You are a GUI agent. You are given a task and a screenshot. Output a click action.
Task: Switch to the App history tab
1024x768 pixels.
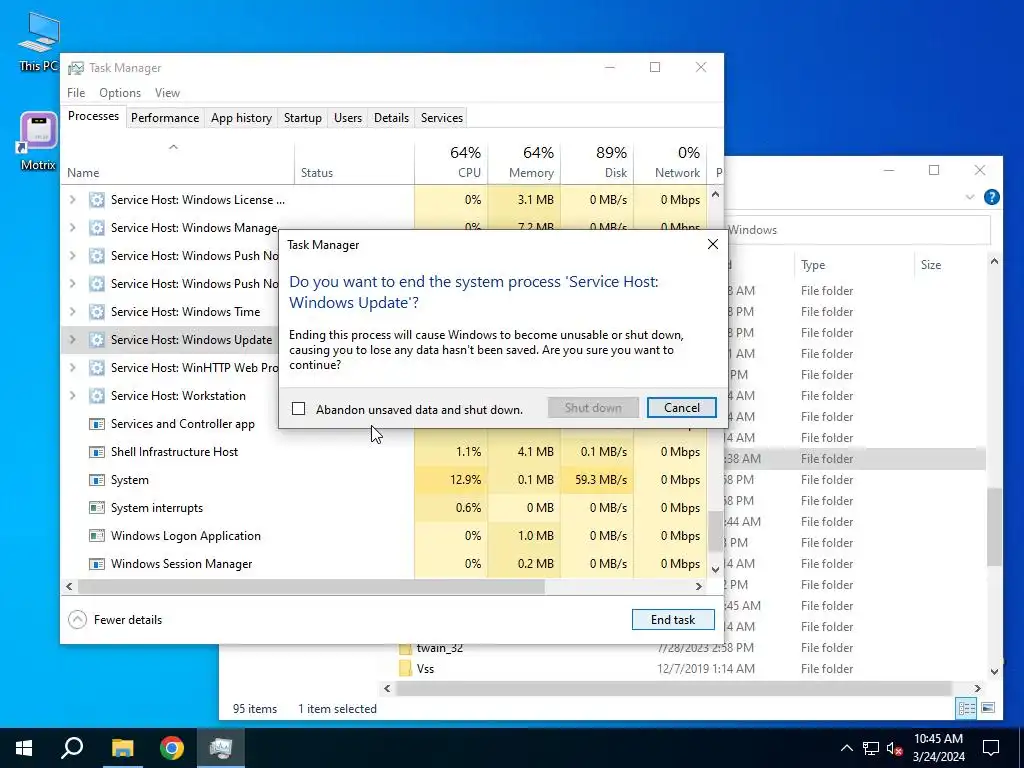pyautogui.click(x=241, y=118)
